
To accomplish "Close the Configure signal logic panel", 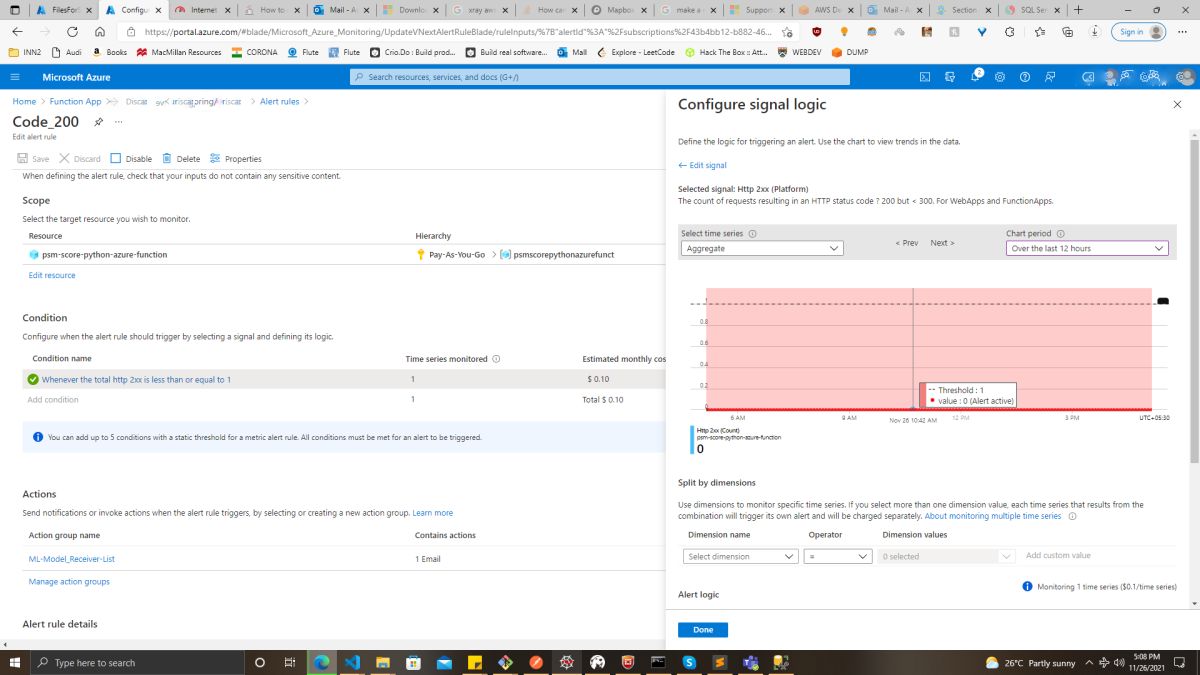I will click(1176, 104).
